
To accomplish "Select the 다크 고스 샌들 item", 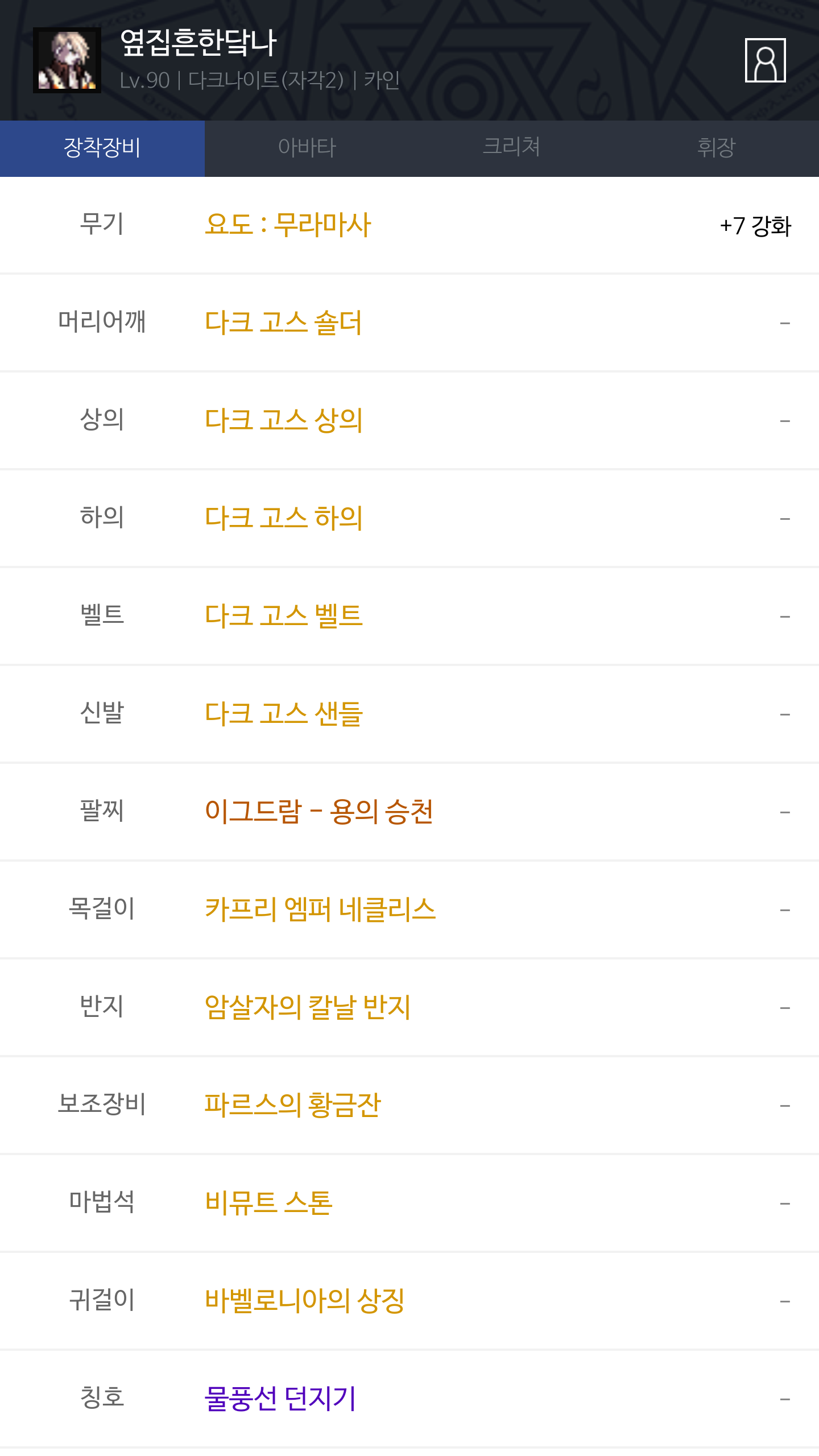I will [x=283, y=714].
